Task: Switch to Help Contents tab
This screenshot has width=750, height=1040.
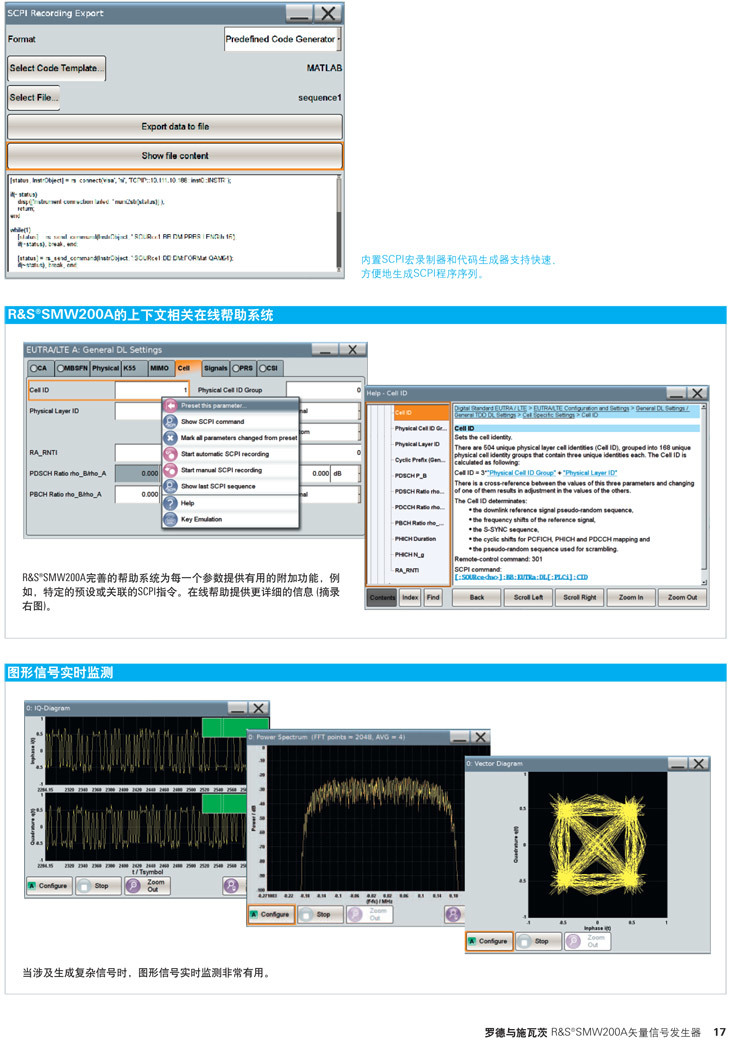Action: coord(383,598)
